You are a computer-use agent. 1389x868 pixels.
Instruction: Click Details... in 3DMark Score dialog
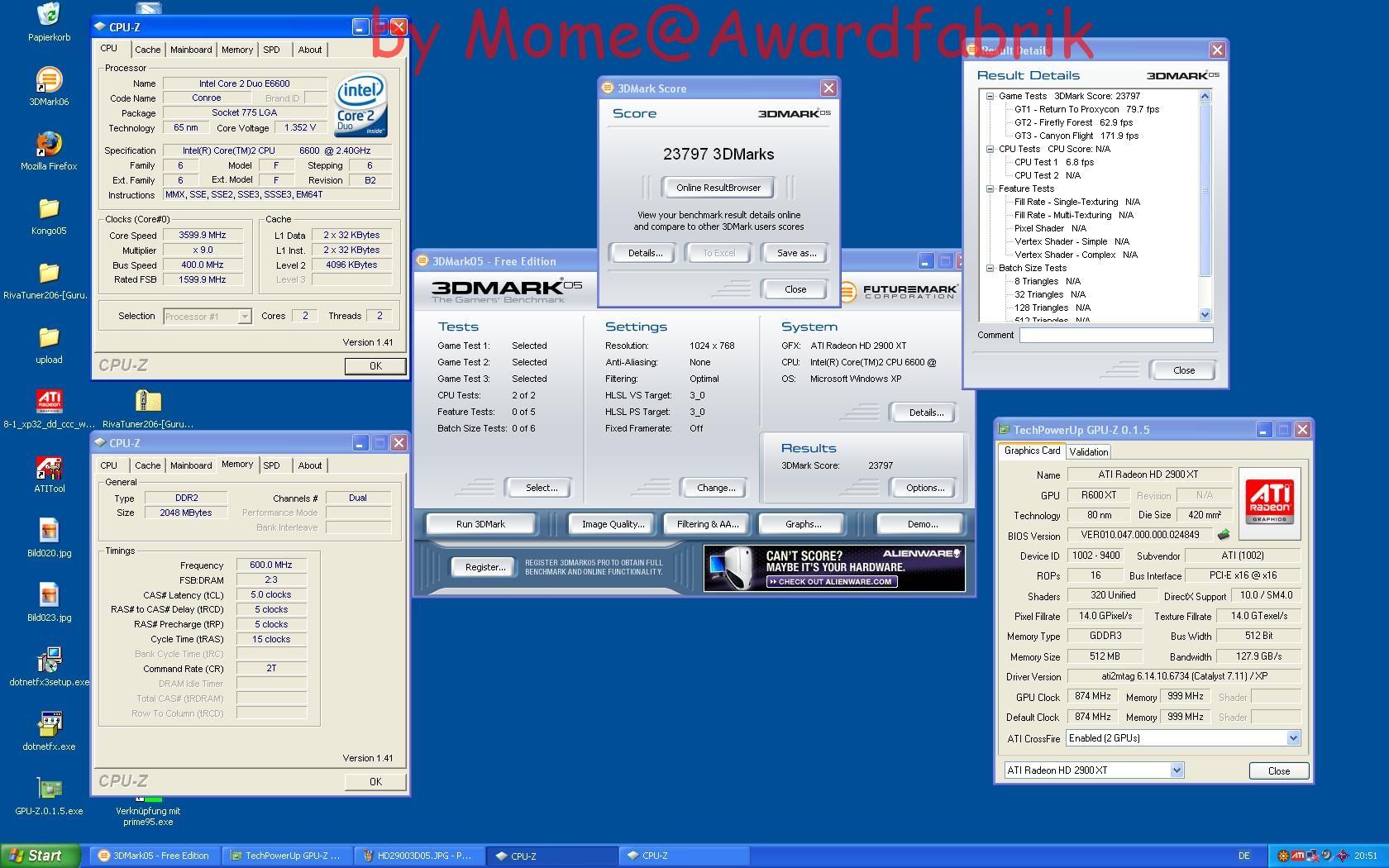coord(644,253)
